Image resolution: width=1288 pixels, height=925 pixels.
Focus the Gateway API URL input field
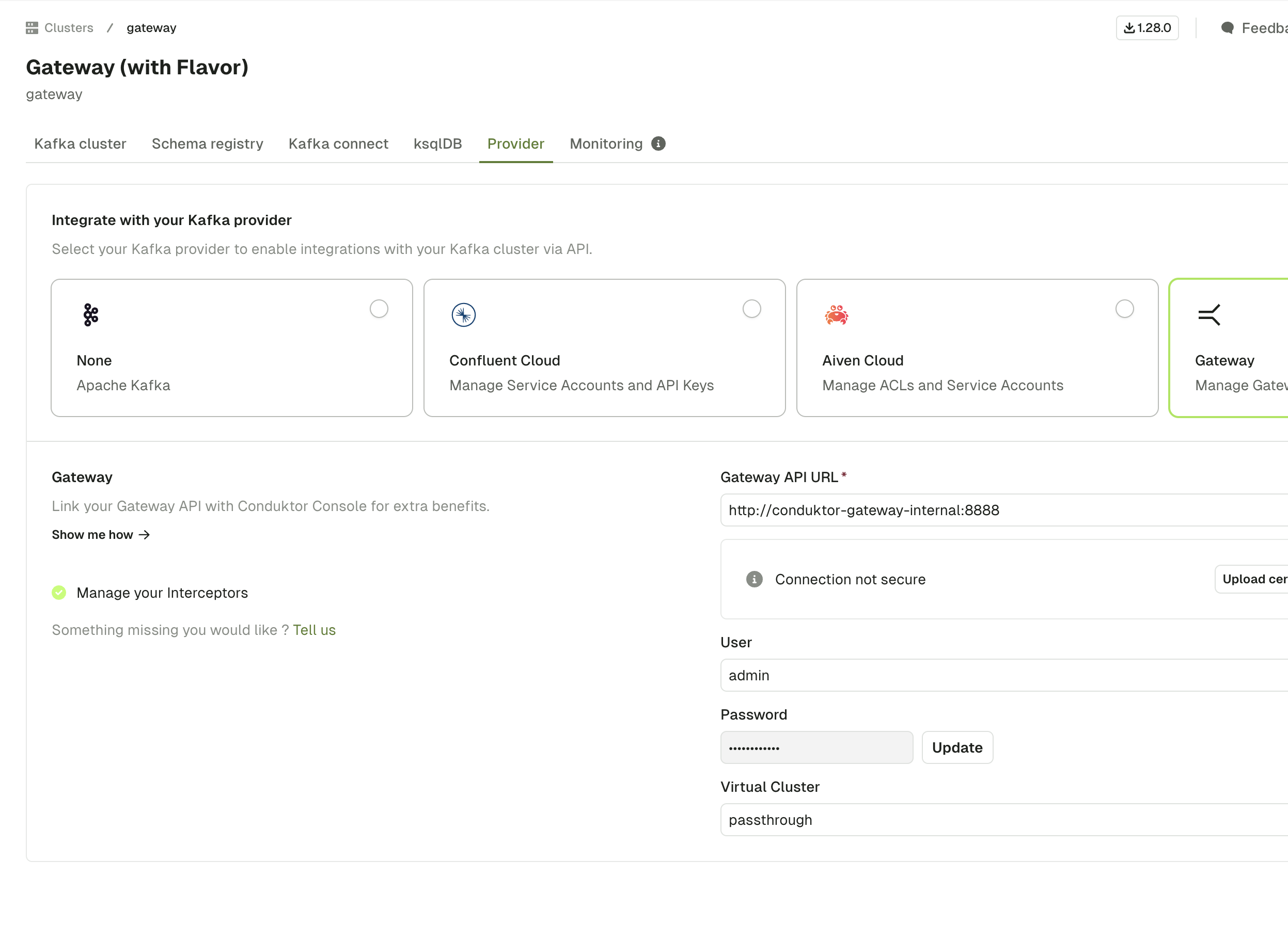1004,510
